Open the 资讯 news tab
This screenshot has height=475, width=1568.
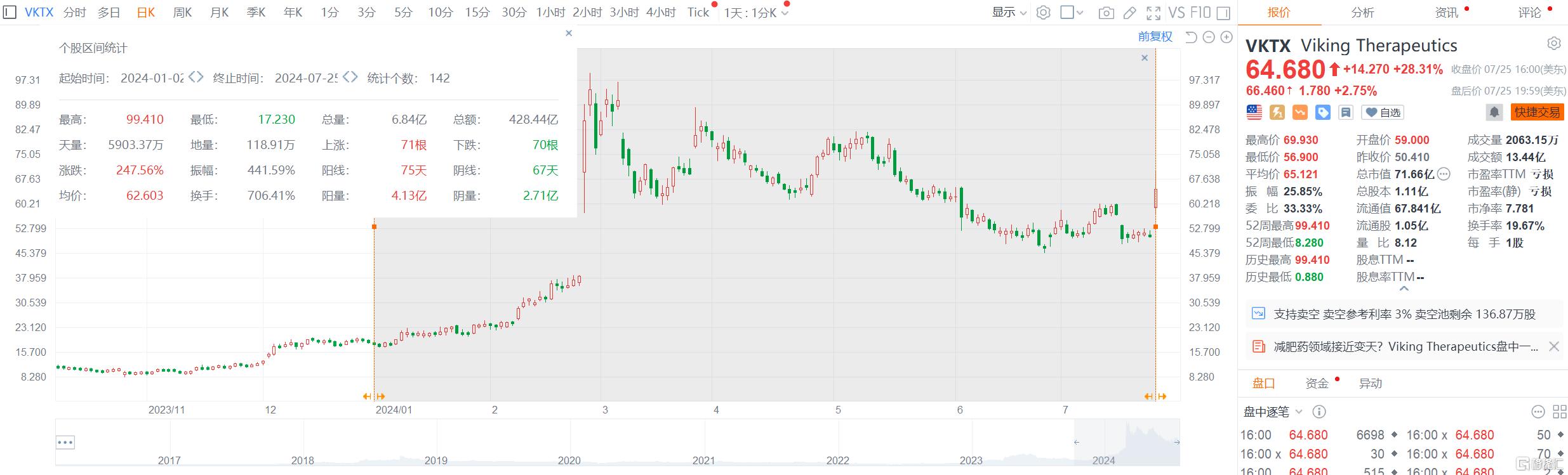[x=1447, y=12]
